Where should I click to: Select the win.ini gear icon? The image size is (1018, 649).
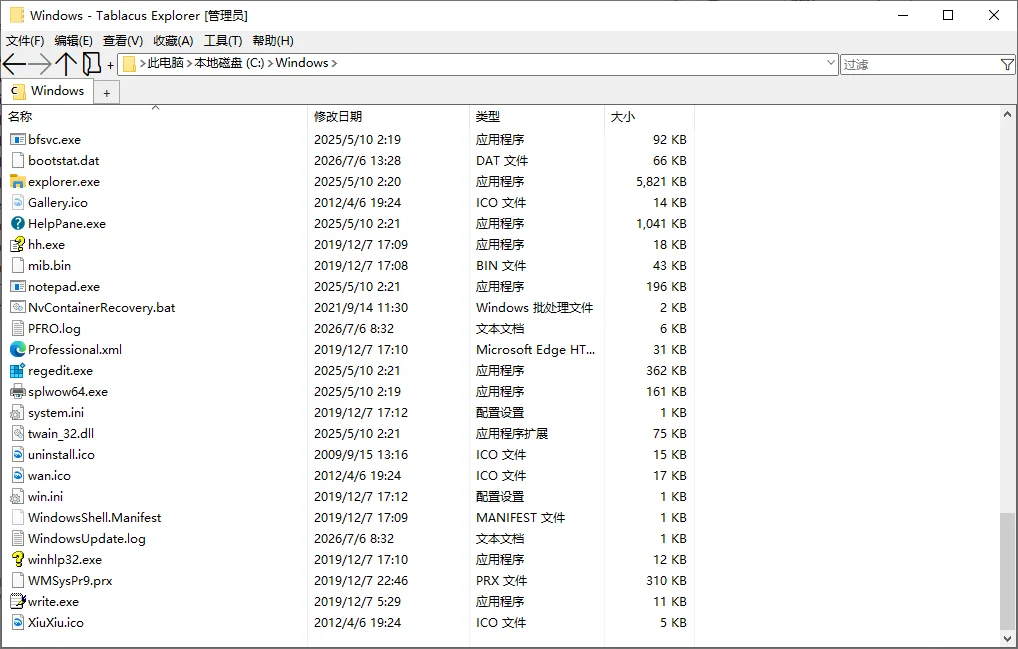pyautogui.click(x=18, y=496)
